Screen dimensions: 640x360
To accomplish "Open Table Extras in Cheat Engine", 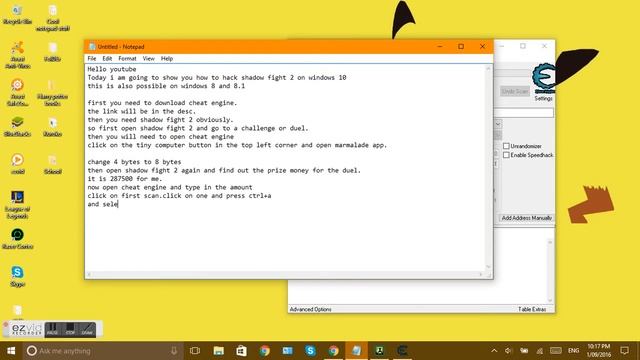I will pyautogui.click(x=532, y=309).
